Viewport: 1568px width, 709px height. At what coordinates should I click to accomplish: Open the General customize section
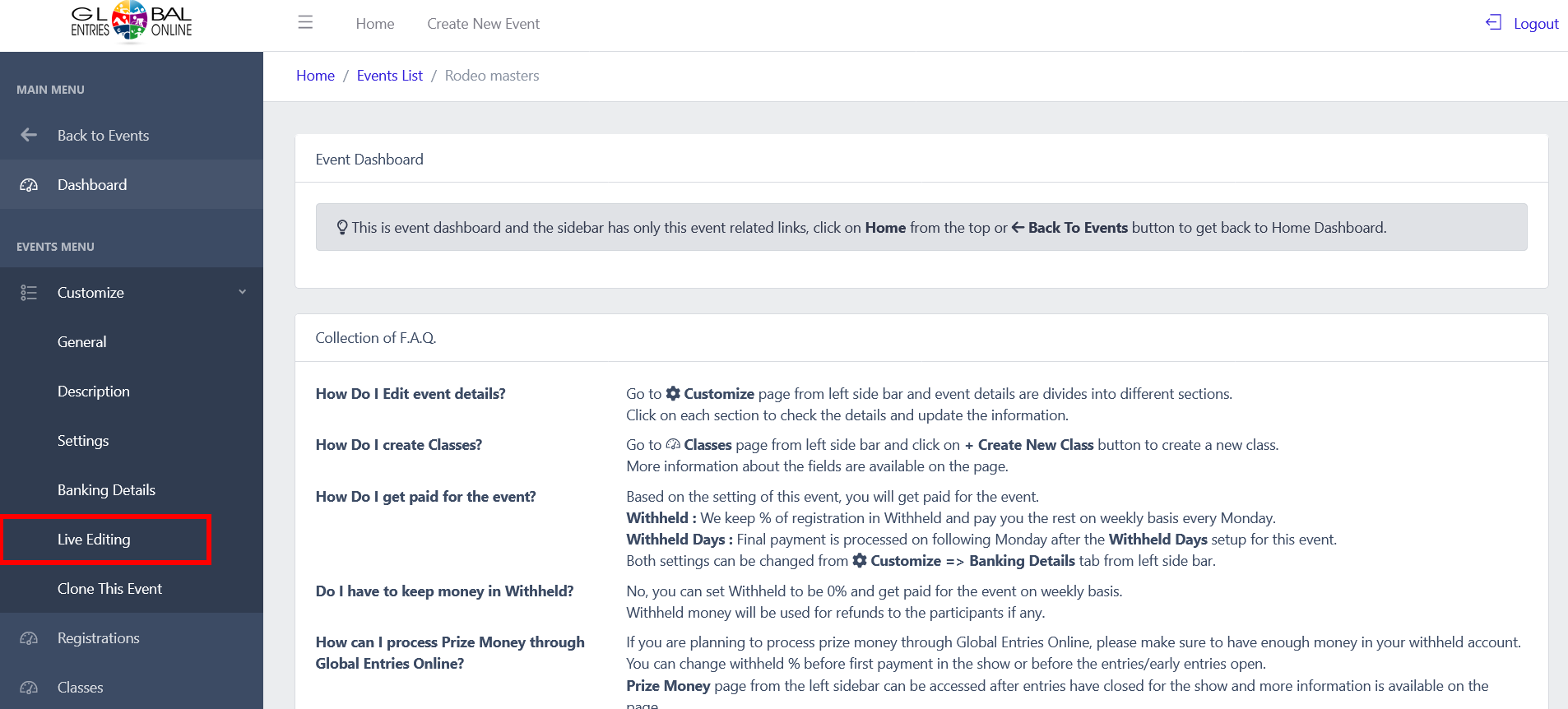pyautogui.click(x=82, y=342)
